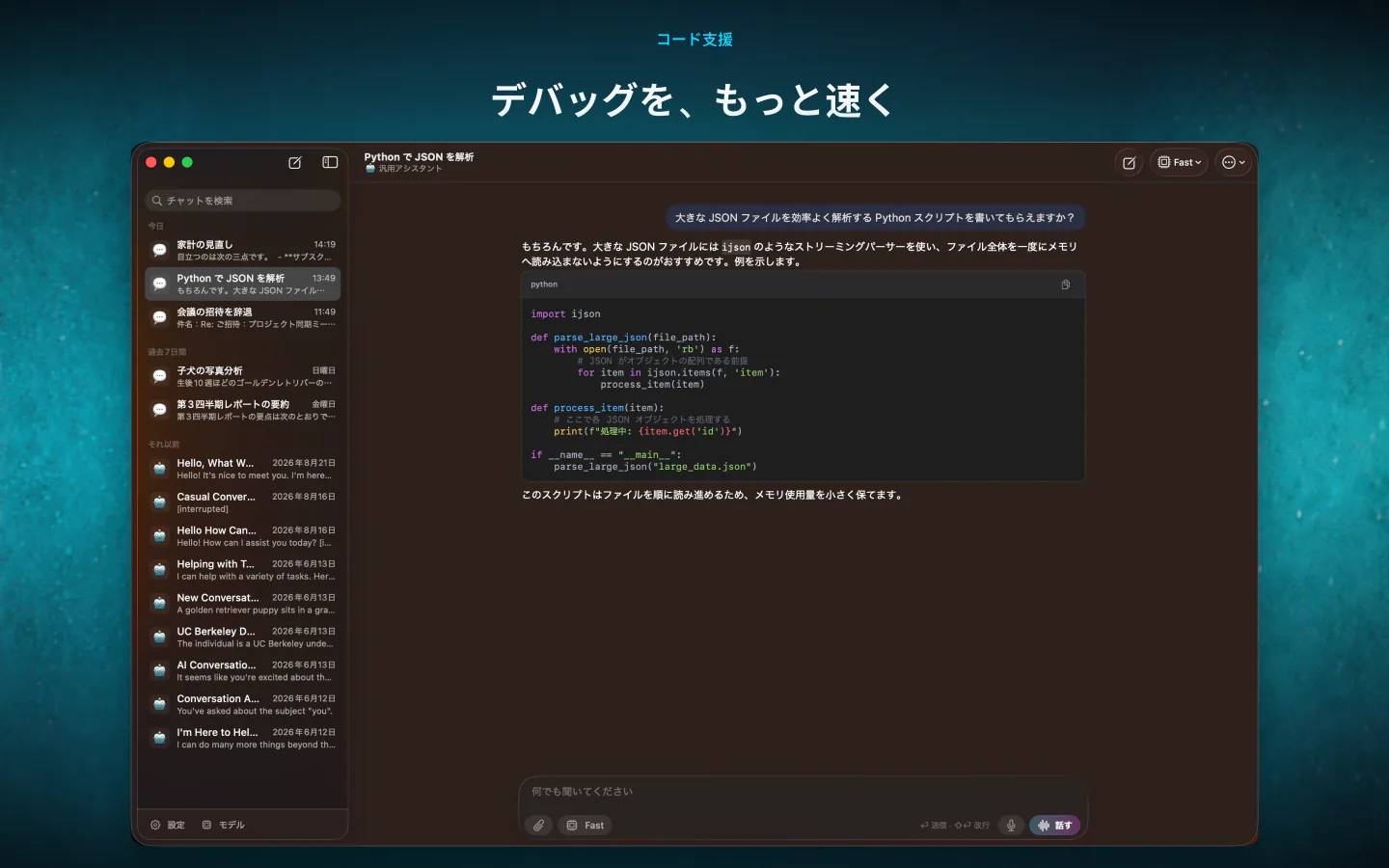Open the Conversation A... chat
The width and height of the screenshot is (1389, 868).
pyautogui.click(x=243, y=705)
